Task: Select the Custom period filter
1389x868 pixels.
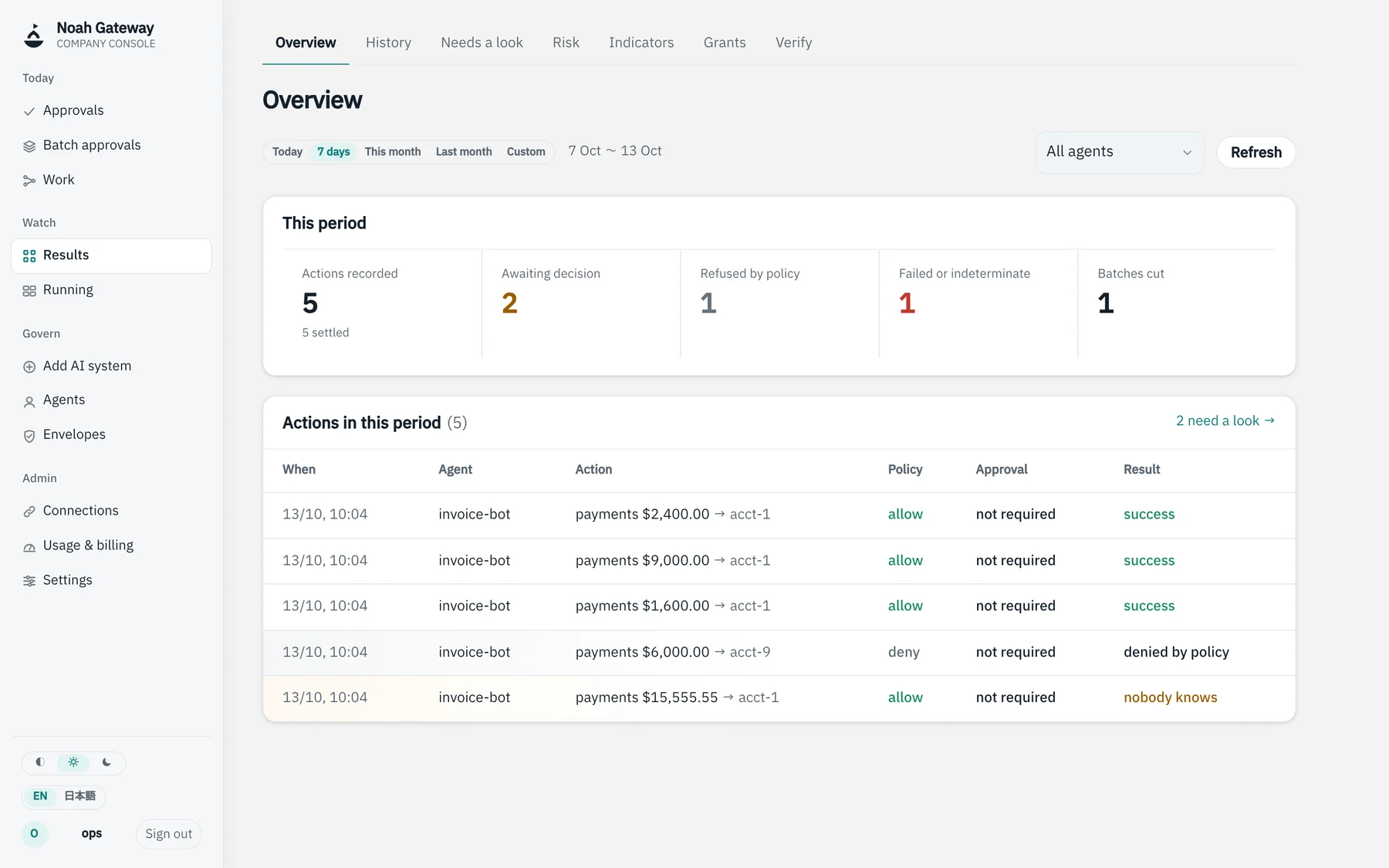Action: point(526,152)
